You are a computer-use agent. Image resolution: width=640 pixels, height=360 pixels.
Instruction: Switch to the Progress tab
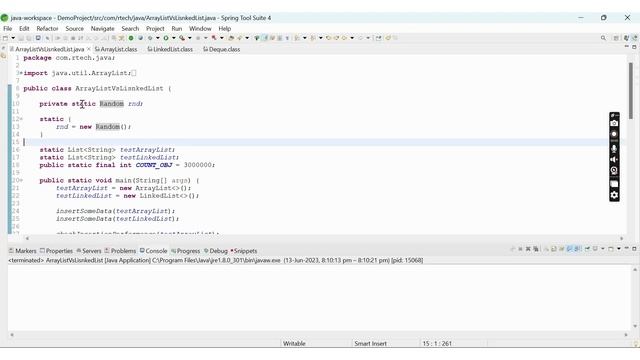pyautogui.click(x=186, y=251)
